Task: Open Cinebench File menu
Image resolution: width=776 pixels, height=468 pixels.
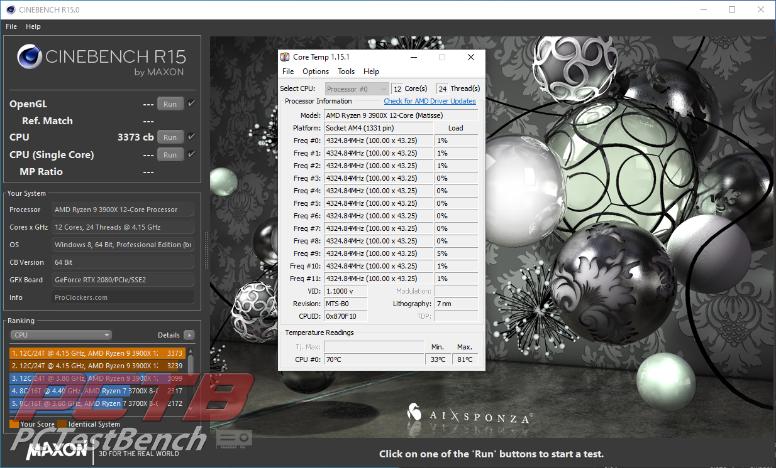Action: tap(11, 27)
